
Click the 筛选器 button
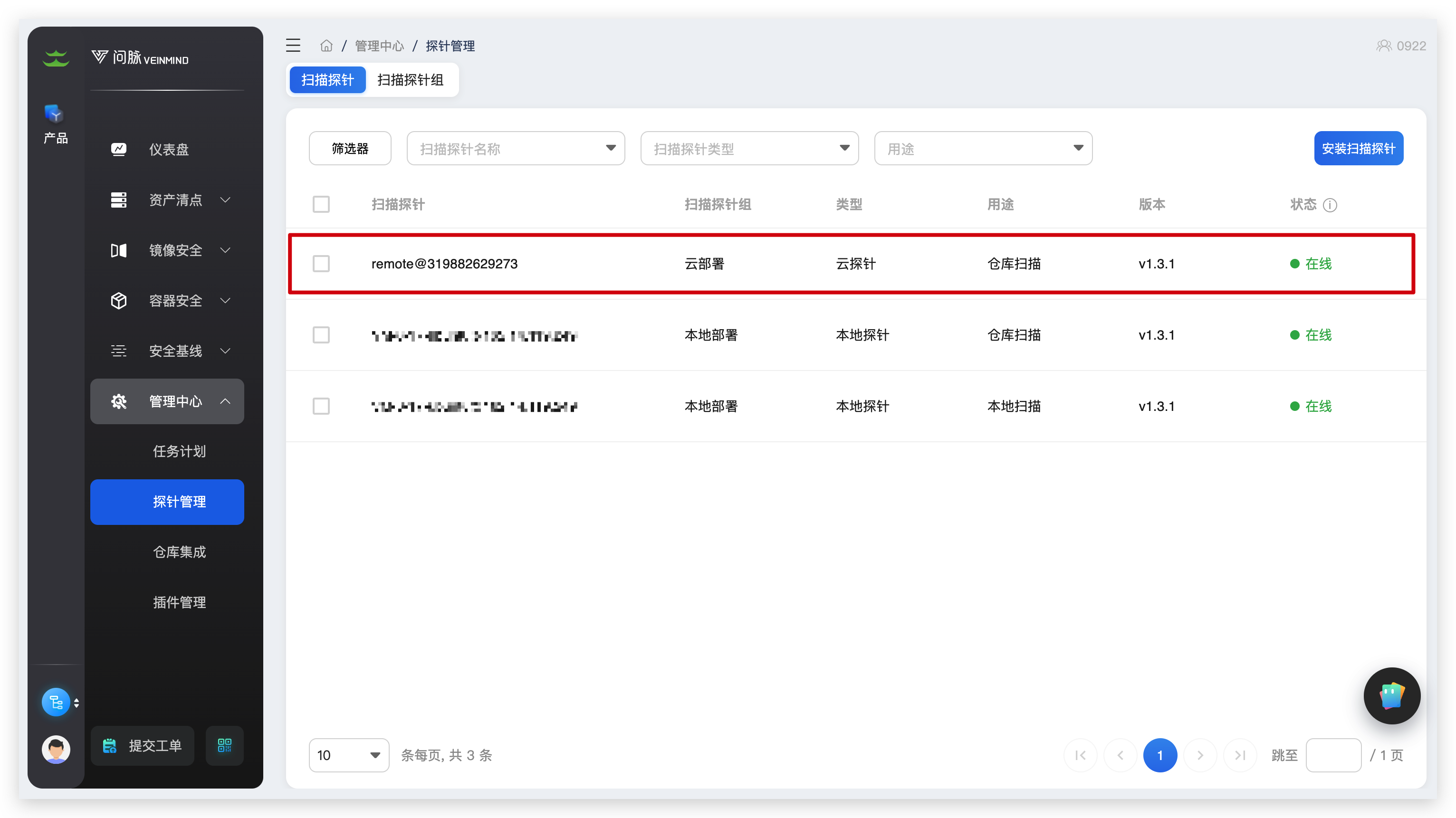pyautogui.click(x=350, y=148)
